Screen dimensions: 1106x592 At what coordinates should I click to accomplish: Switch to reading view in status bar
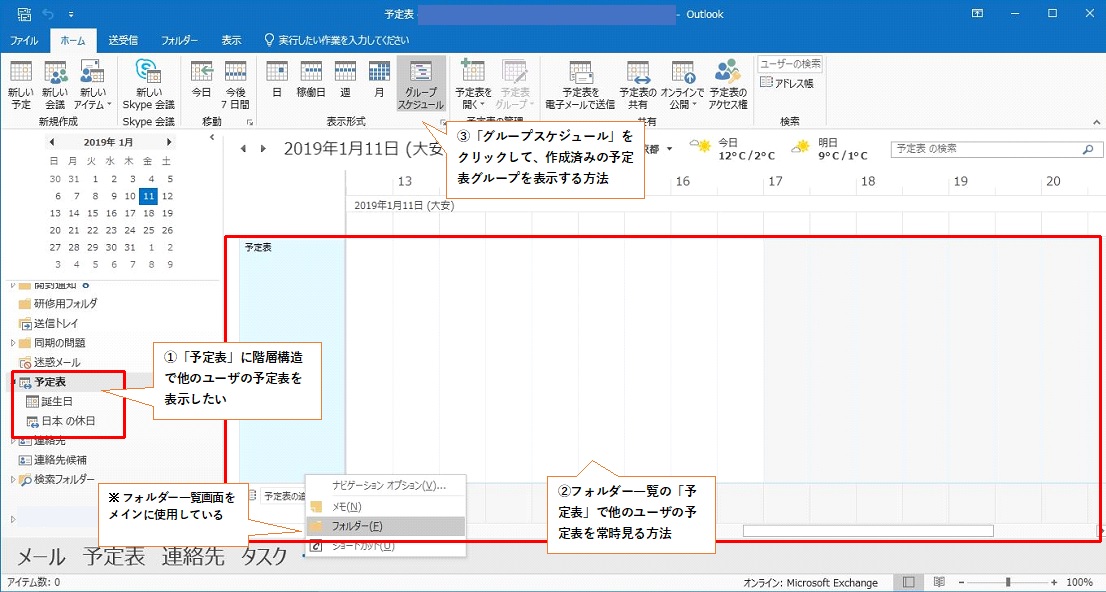click(x=939, y=582)
